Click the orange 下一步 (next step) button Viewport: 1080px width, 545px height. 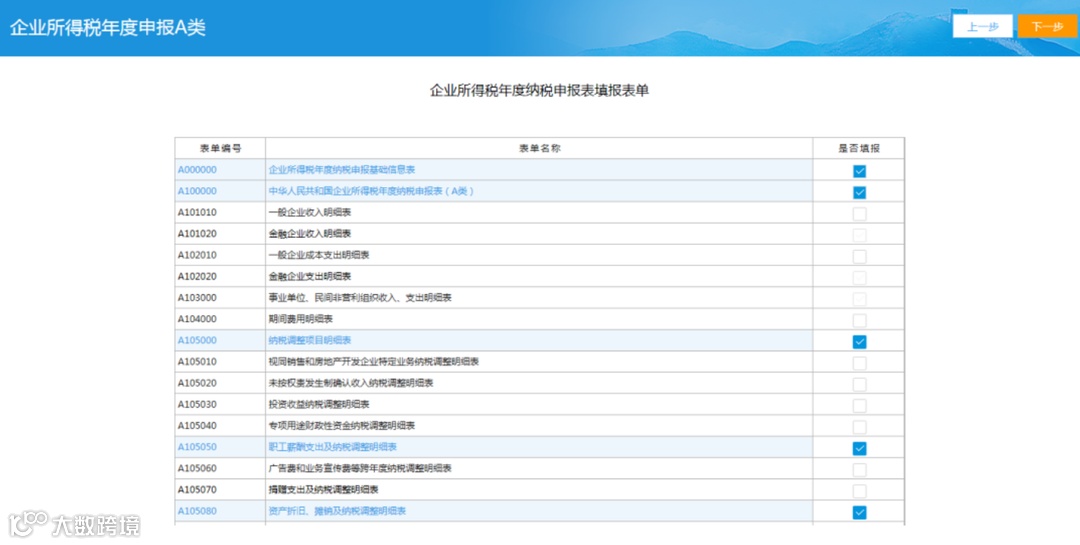click(x=1048, y=26)
